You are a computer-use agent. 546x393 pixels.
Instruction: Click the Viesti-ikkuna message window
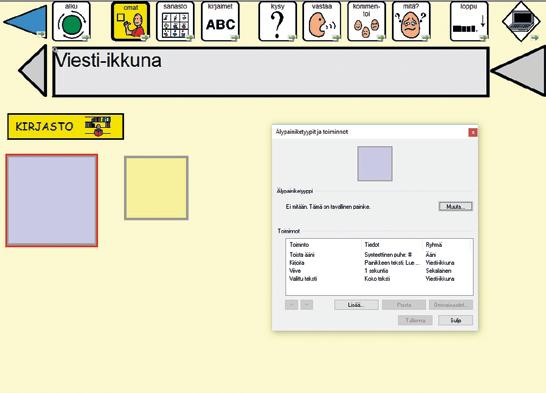pos(271,72)
